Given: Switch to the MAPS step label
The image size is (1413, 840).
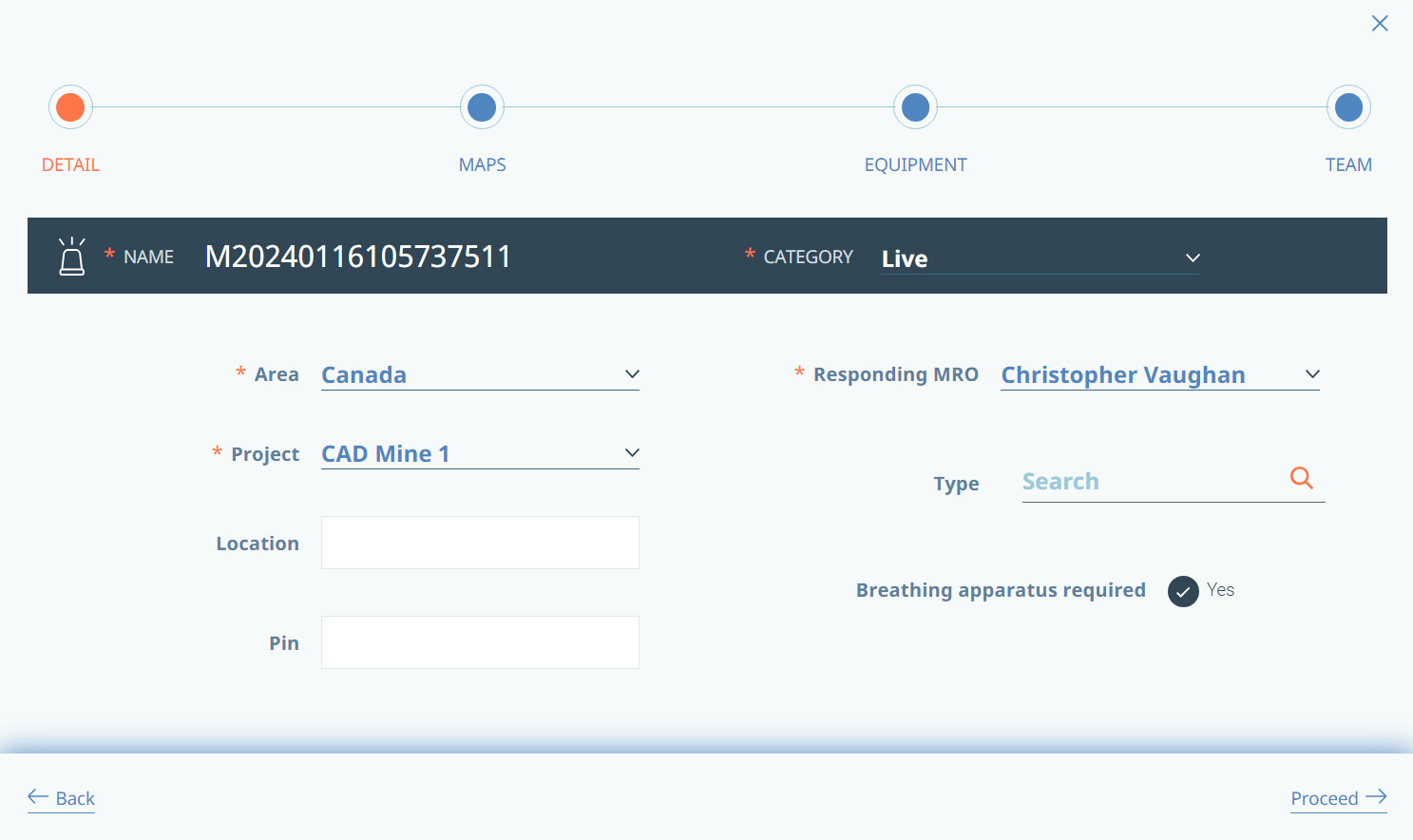Looking at the screenshot, I should (482, 164).
